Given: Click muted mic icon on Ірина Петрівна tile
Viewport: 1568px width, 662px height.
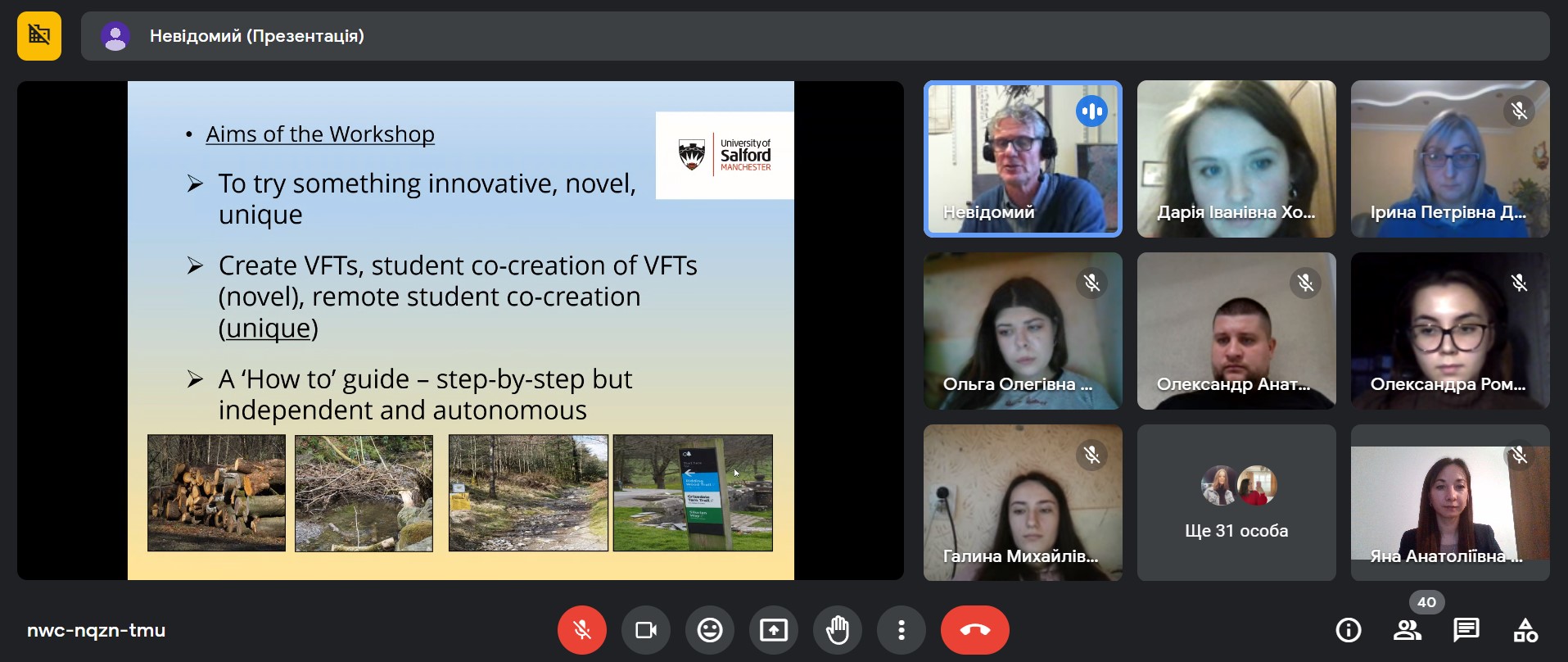Looking at the screenshot, I should 1519,111.
